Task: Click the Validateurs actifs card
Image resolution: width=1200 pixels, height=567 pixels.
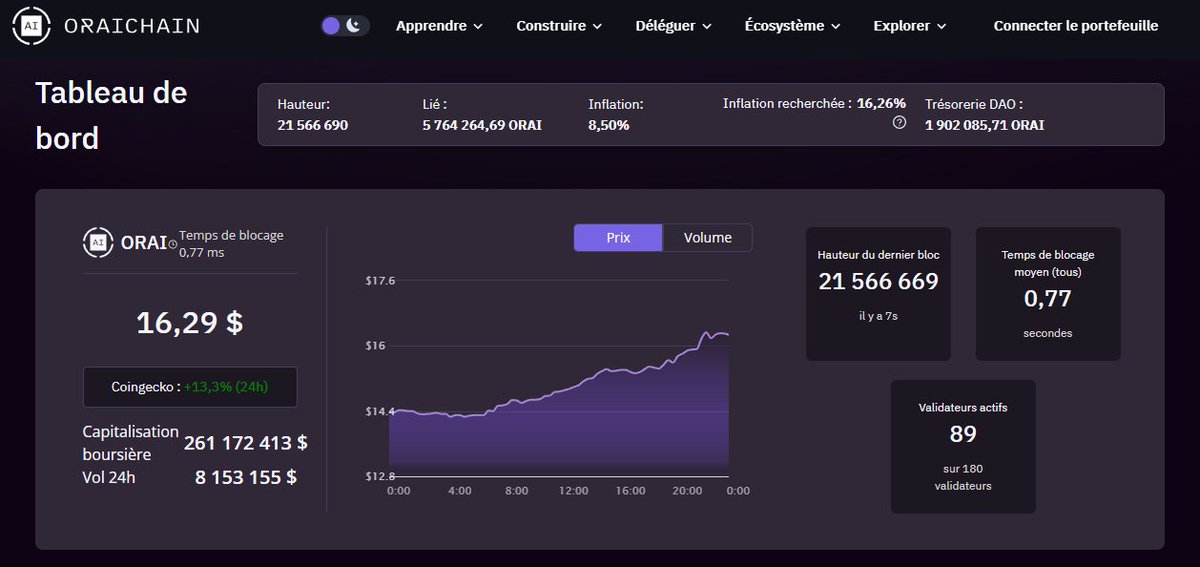Action: click(963, 446)
